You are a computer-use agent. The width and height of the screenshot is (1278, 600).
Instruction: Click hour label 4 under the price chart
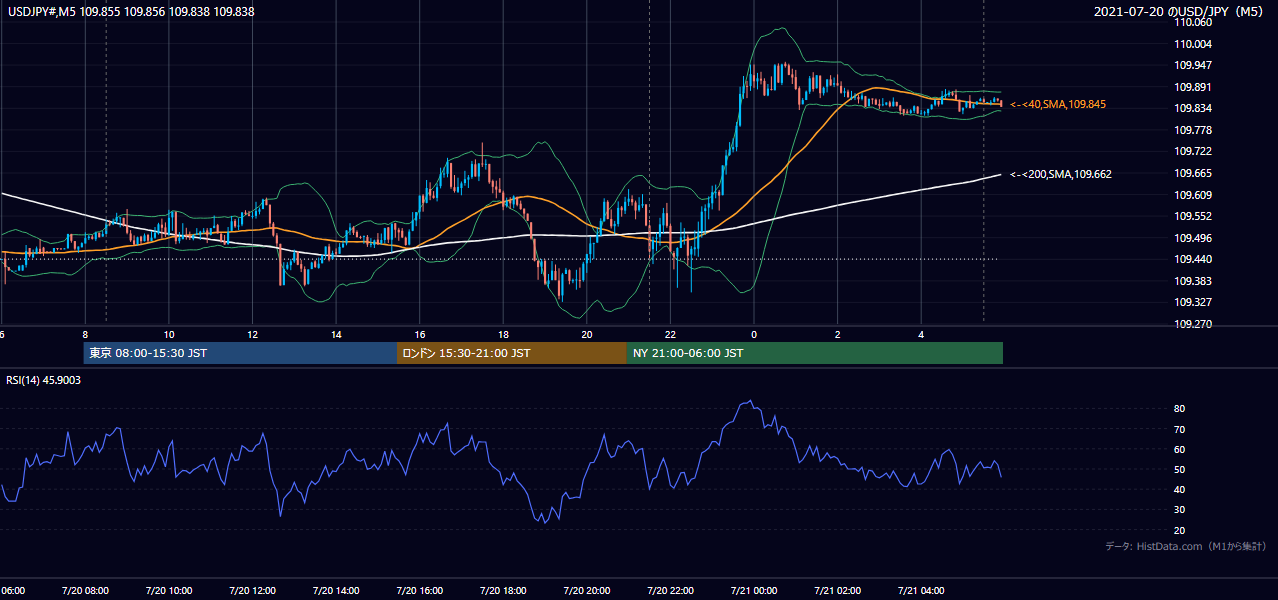click(921, 334)
